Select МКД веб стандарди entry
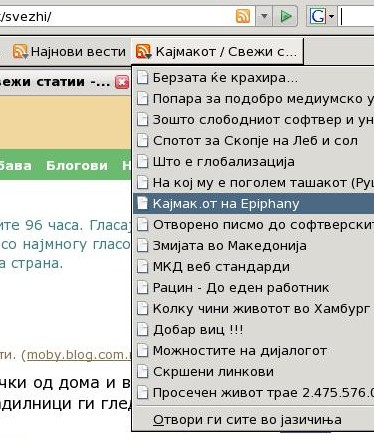Screen dimensions: 374x441 (253, 267)
